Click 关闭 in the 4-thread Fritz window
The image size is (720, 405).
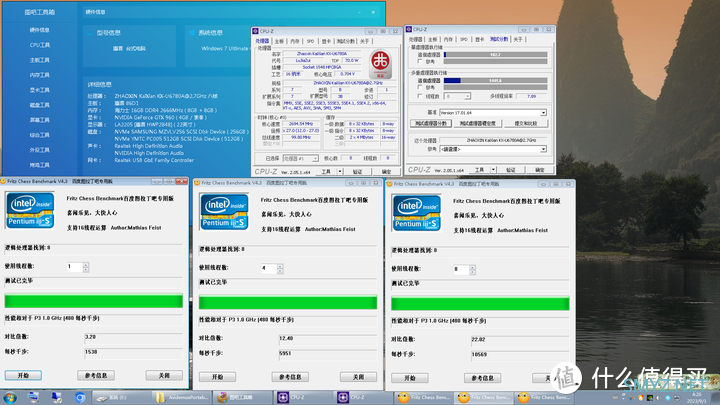pyautogui.click(x=358, y=377)
